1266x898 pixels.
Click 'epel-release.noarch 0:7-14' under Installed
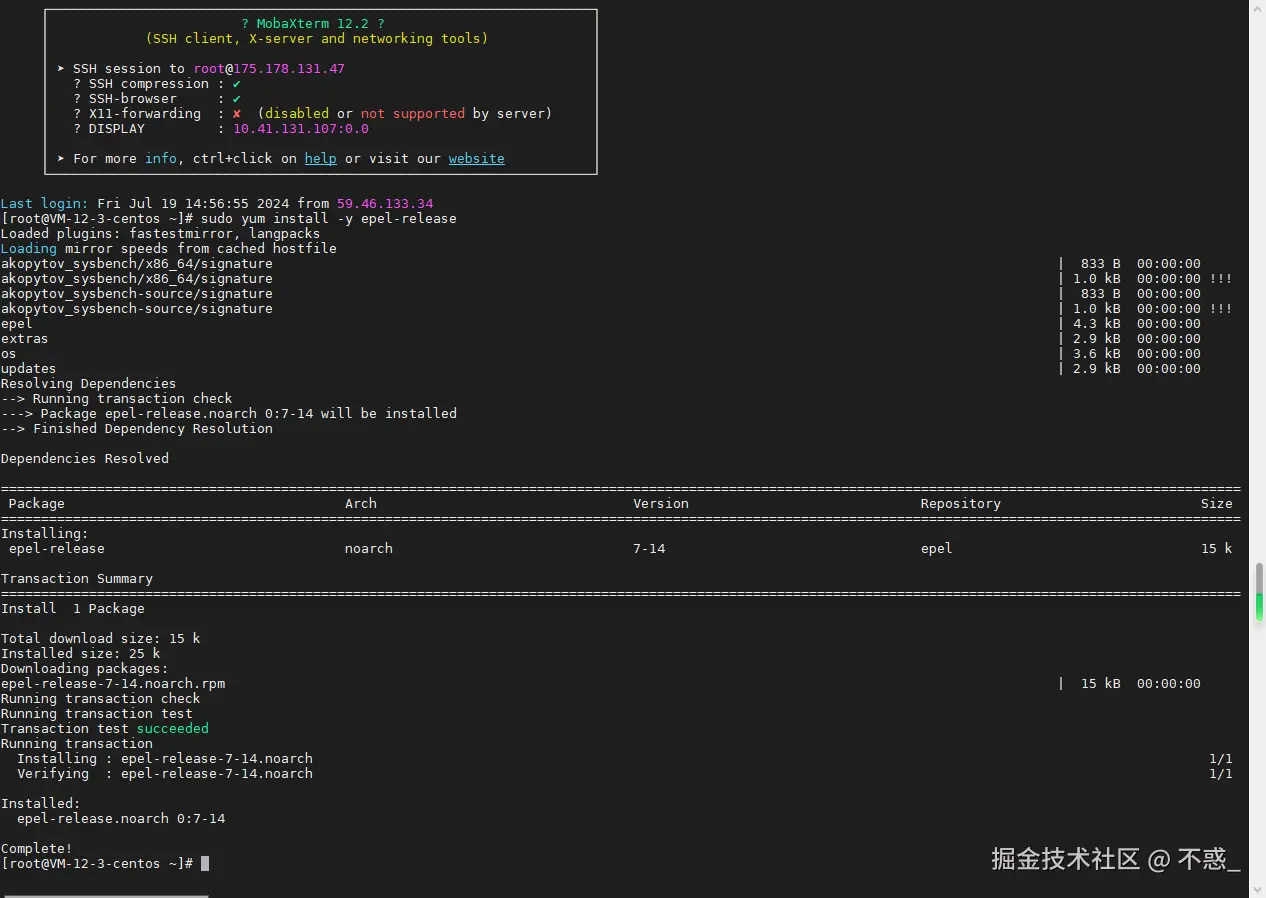click(x=121, y=818)
